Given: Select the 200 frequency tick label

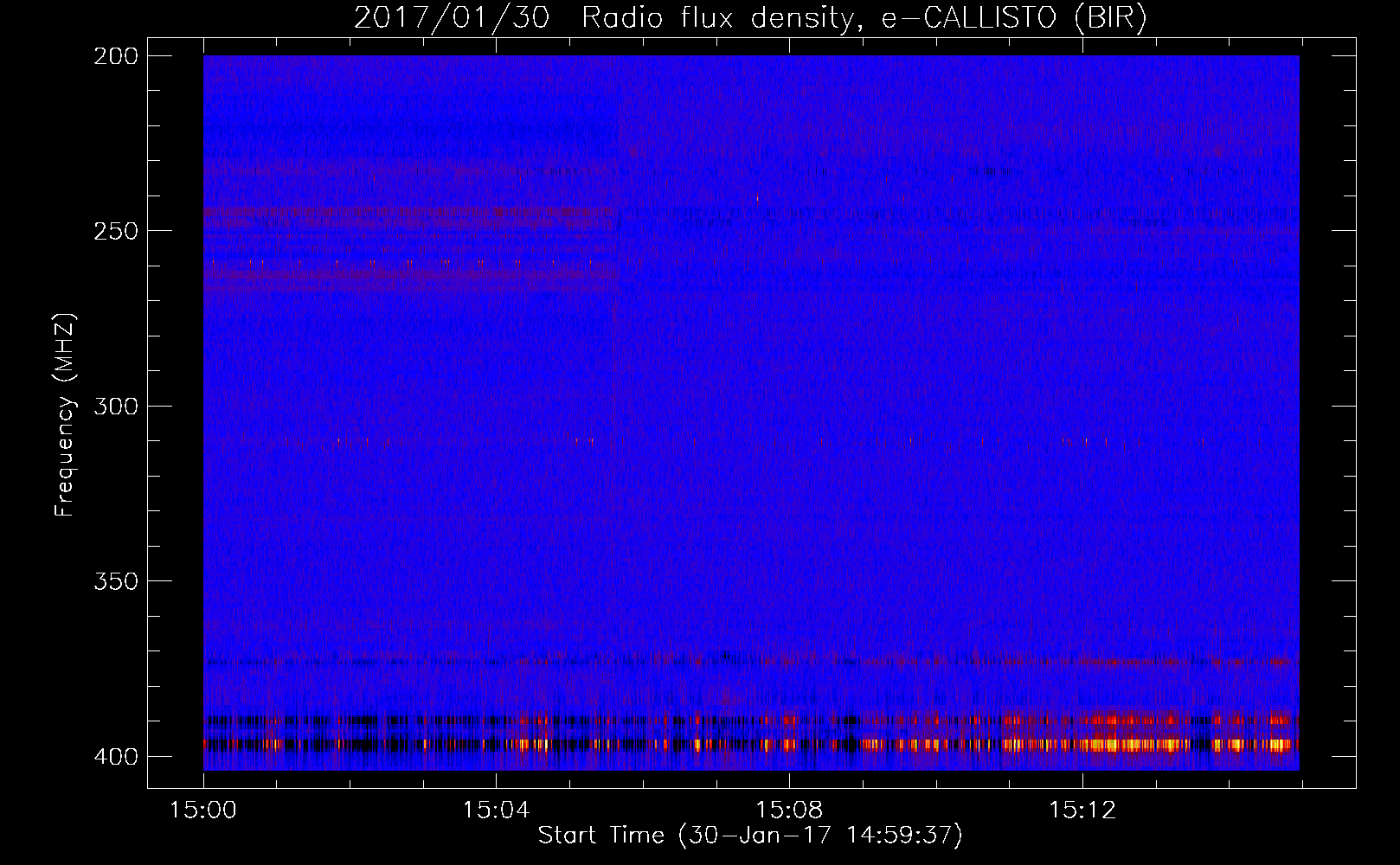Looking at the screenshot, I should click(x=116, y=56).
